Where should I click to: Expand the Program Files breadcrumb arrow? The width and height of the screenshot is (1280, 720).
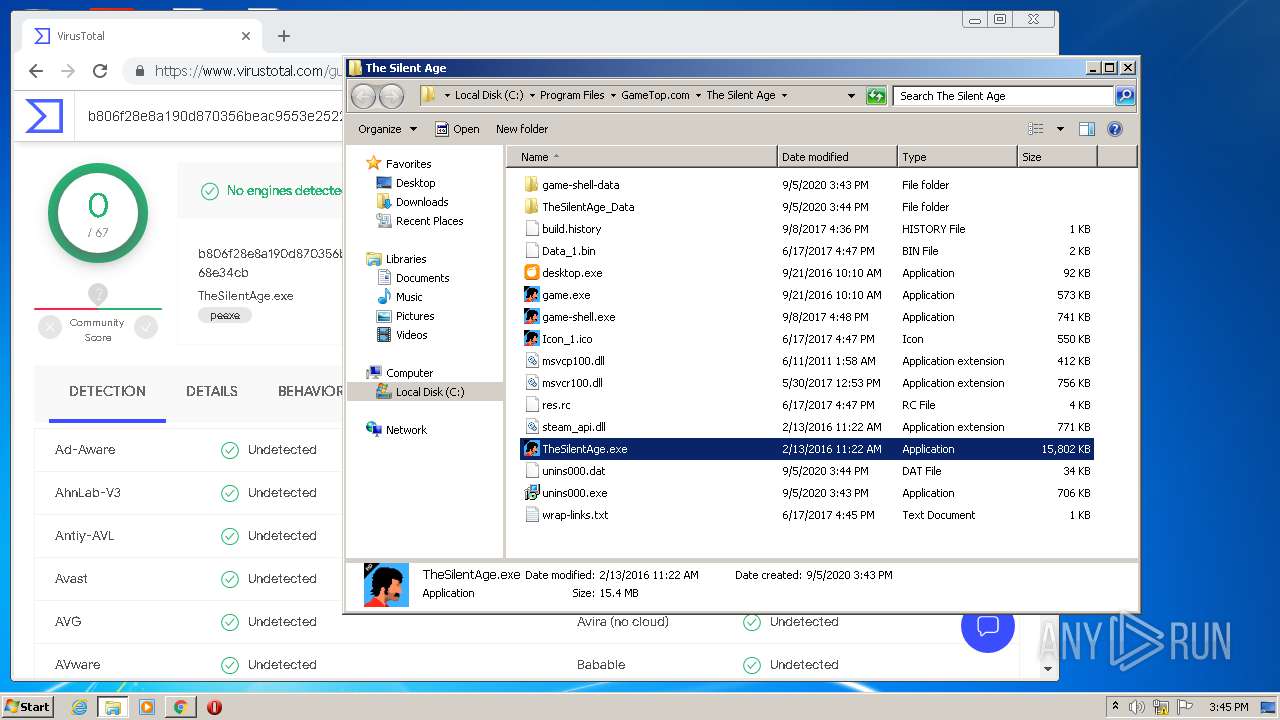coord(613,96)
